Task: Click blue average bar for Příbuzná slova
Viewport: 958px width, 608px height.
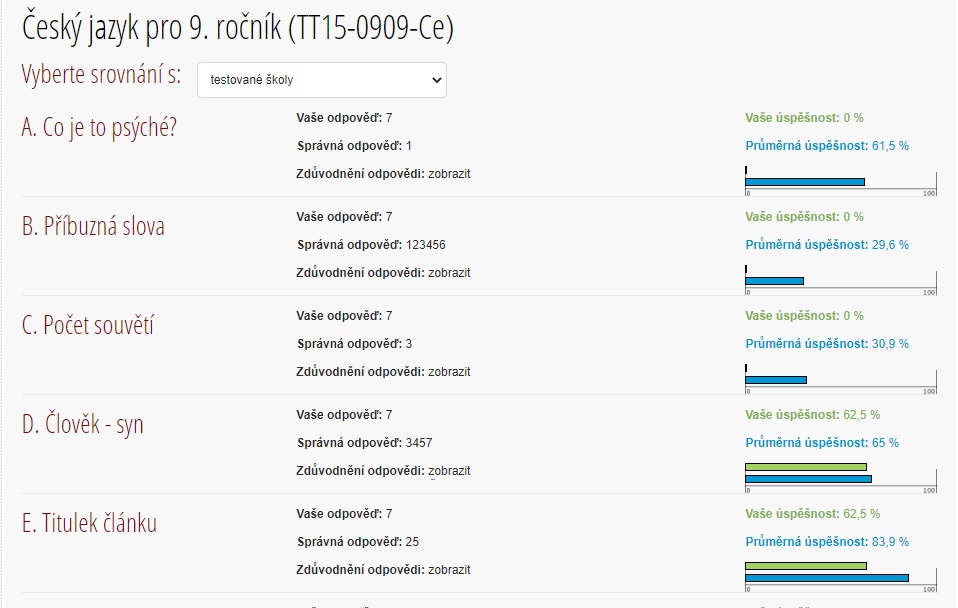Action: [x=774, y=281]
